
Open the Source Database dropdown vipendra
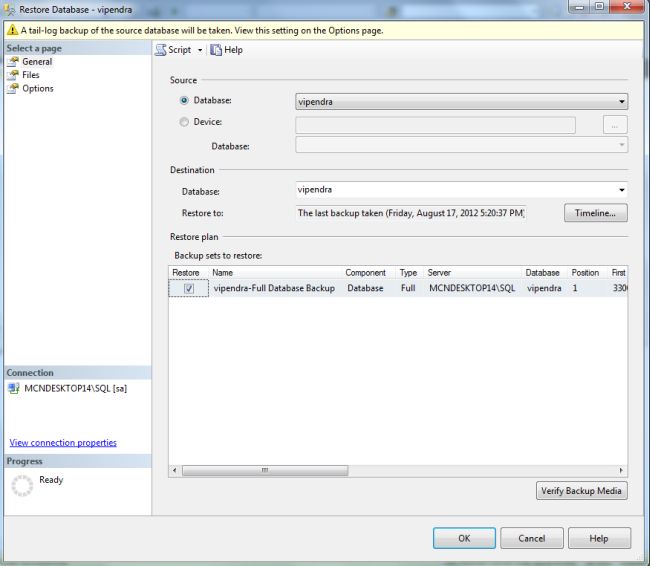point(461,102)
